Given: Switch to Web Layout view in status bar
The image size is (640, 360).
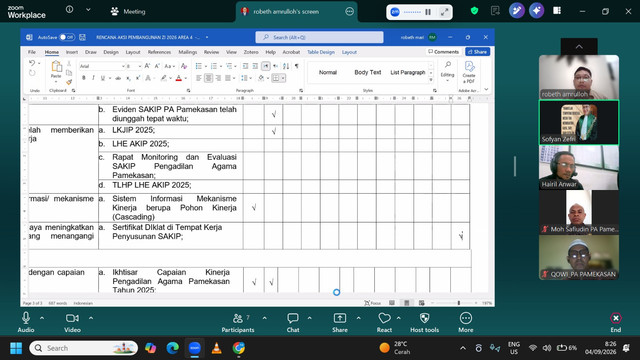Looking at the screenshot, I should point(422,303).
